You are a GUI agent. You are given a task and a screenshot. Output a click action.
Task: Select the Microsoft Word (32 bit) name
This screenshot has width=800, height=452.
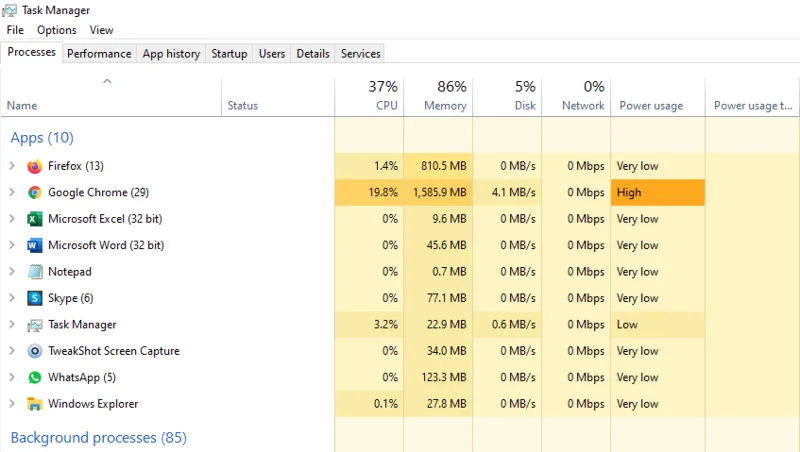pyautogui.click(x=106, y=245)
